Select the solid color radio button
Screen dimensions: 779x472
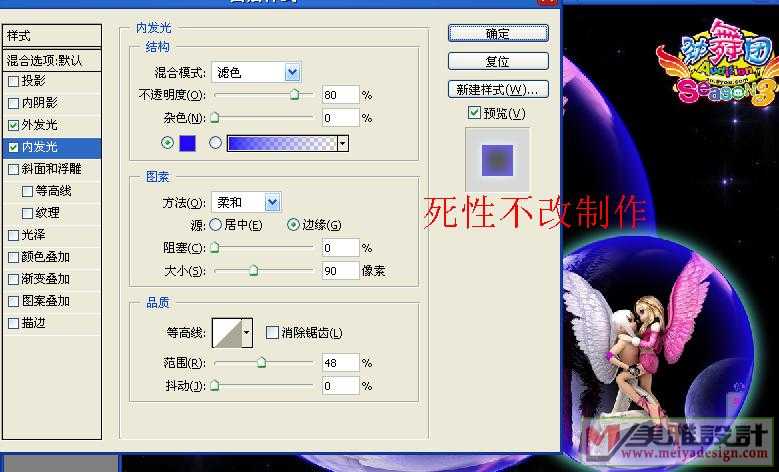pos(167,143)
